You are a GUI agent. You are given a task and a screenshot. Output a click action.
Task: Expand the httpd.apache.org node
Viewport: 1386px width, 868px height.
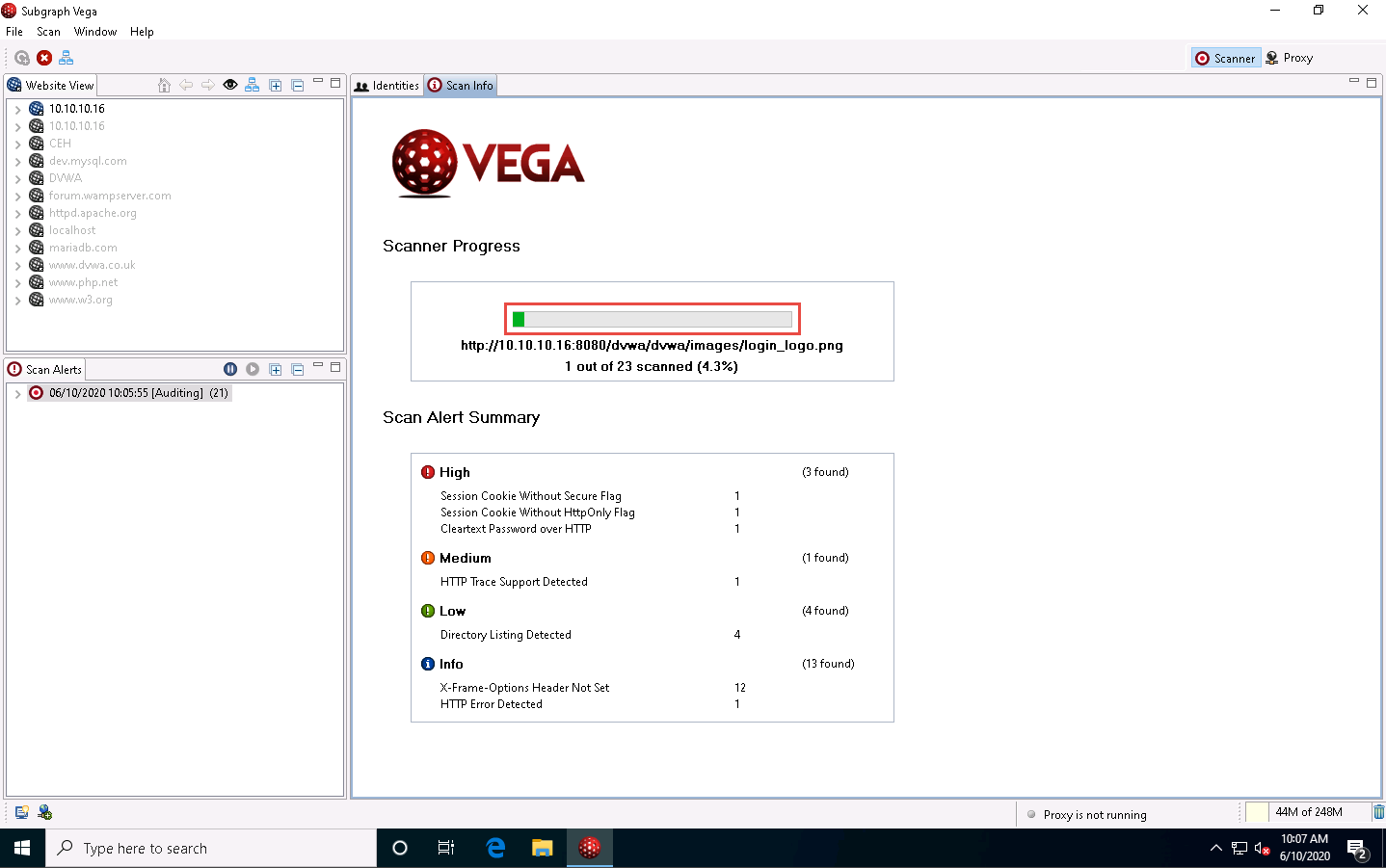(x=17, y=213)
